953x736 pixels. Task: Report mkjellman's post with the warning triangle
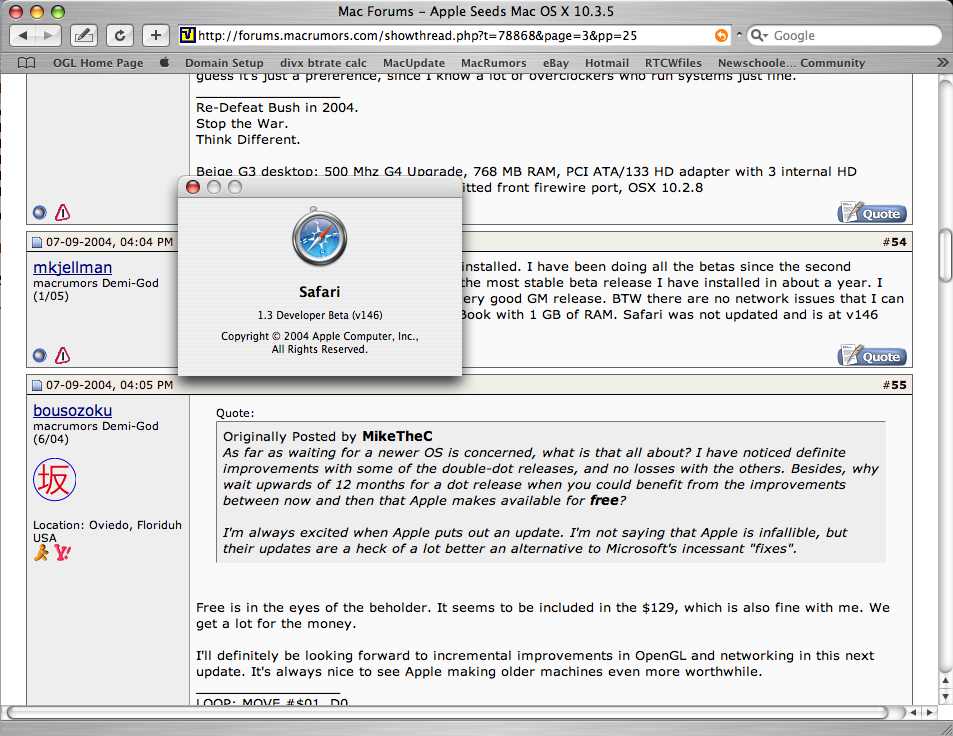click(x=63, y=356)
